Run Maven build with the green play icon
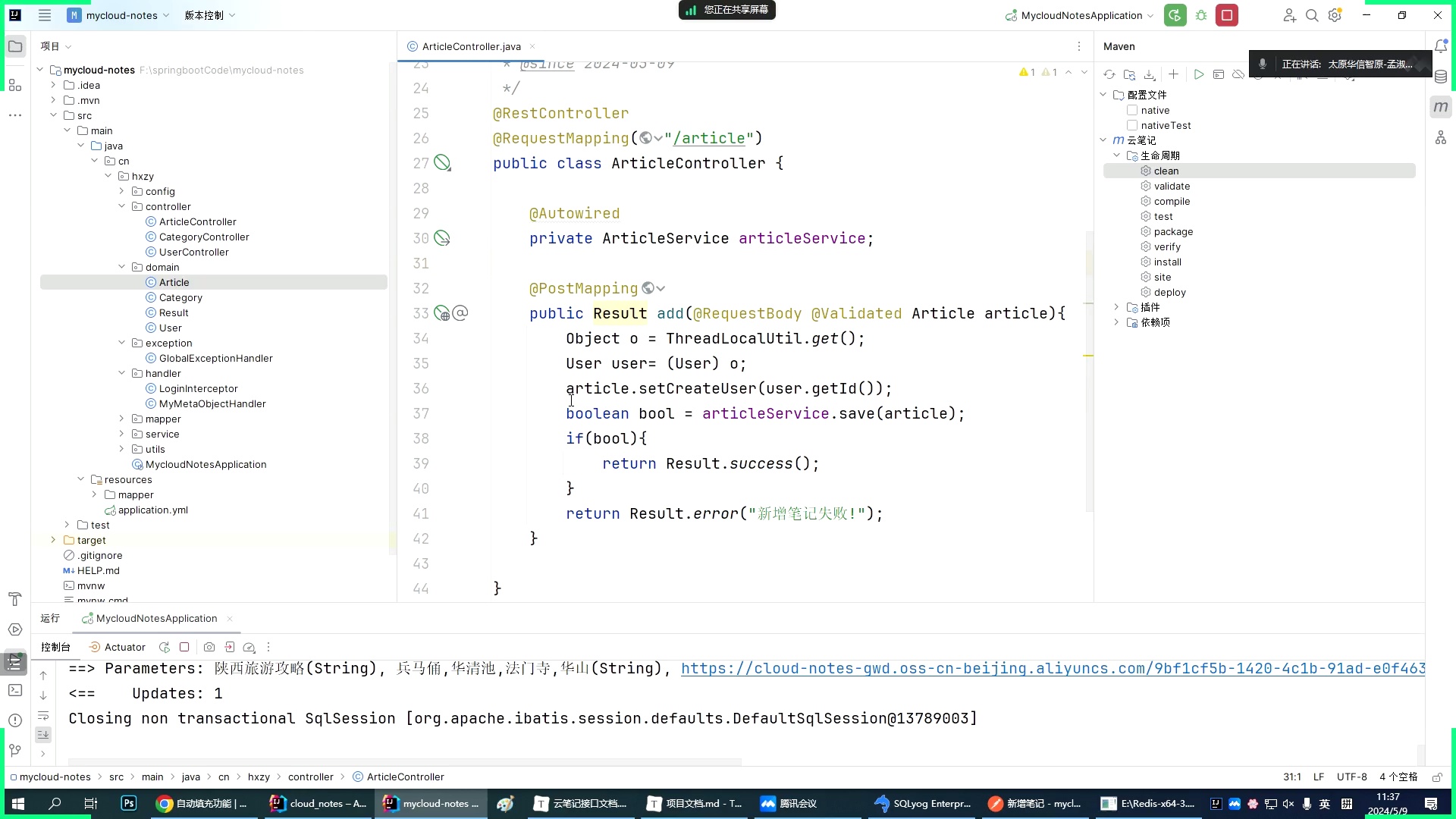 coord(1199,74)
